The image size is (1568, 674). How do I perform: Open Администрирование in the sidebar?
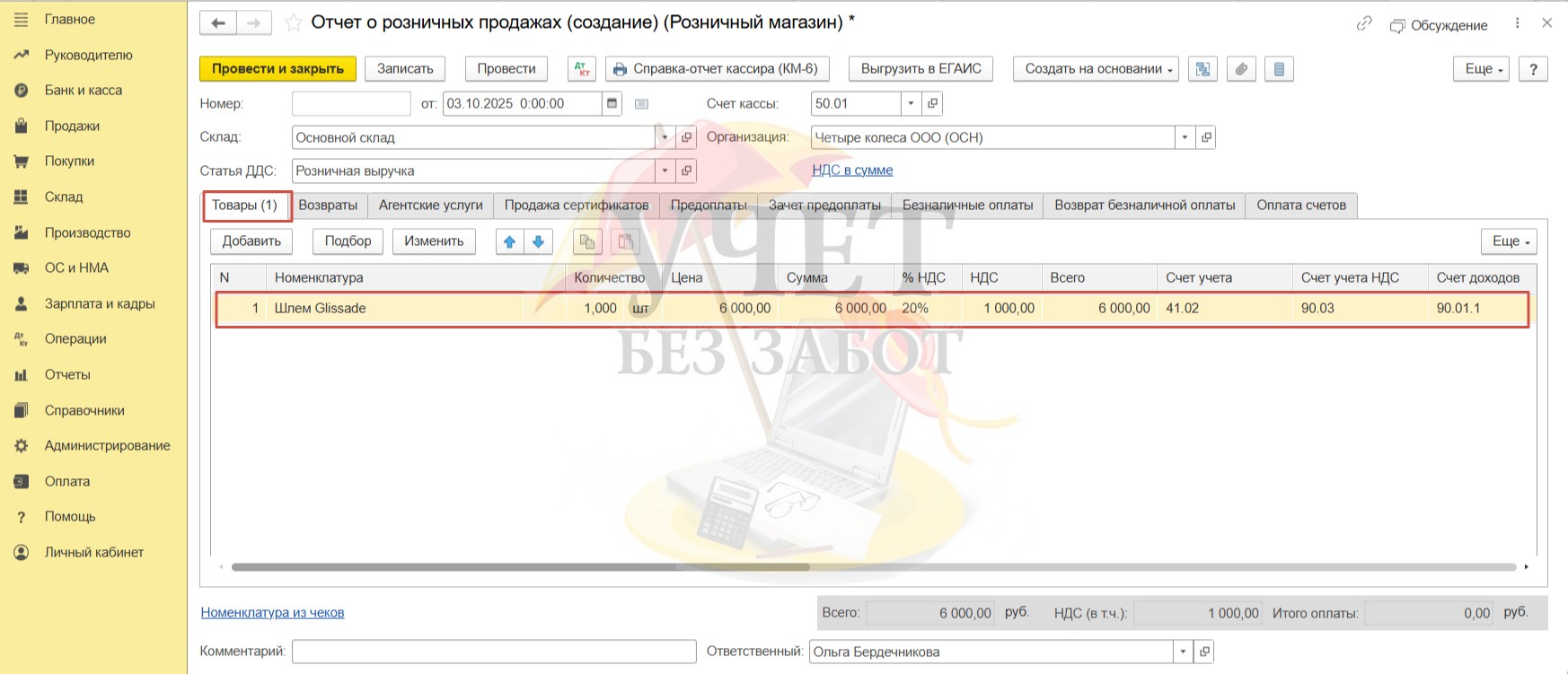pos(108,445)
